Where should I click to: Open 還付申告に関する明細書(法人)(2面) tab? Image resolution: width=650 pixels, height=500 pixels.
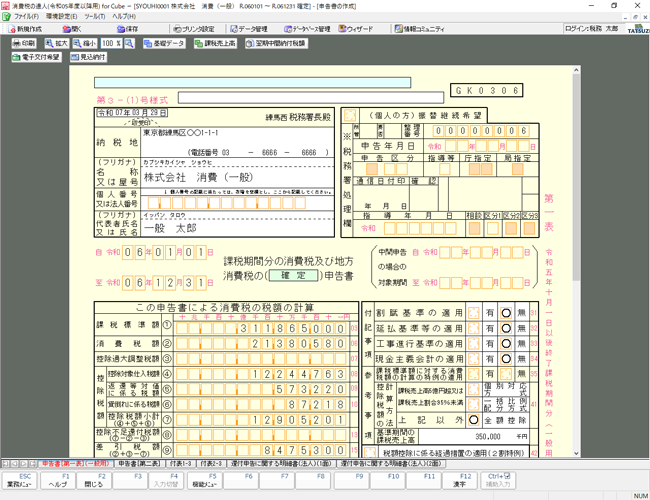coord(391,464)
